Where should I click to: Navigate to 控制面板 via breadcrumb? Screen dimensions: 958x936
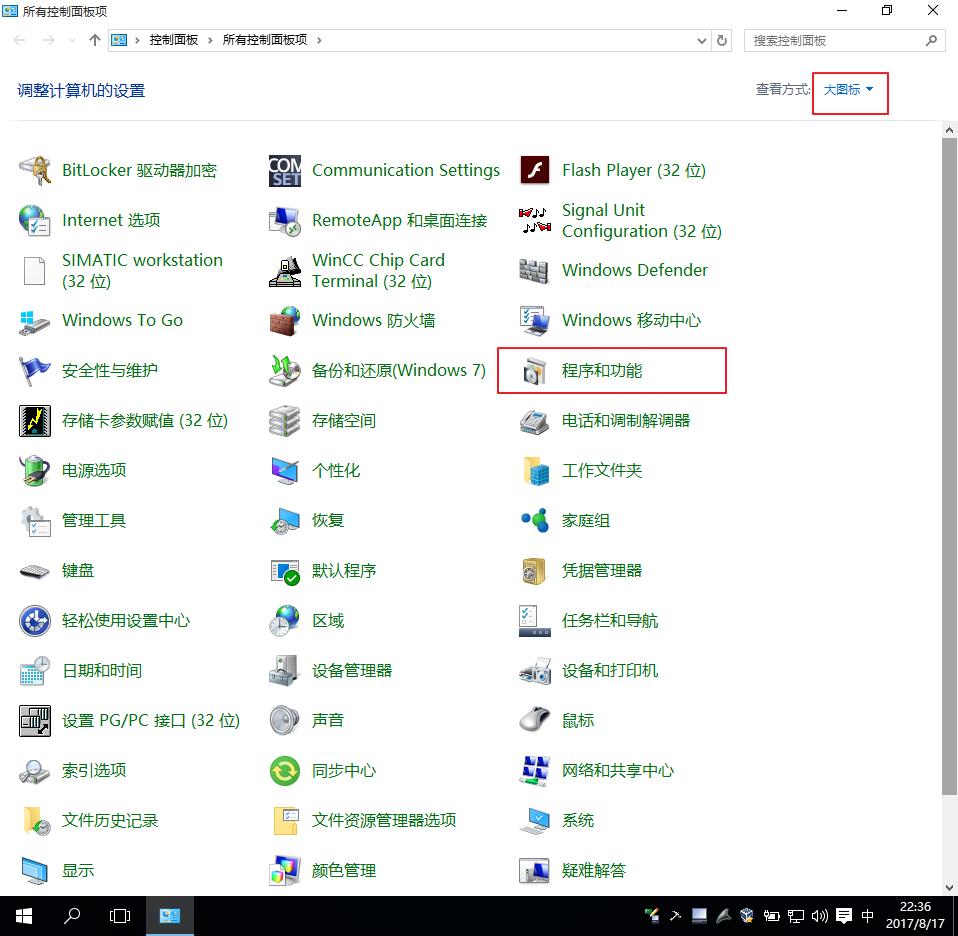point(176,40)
